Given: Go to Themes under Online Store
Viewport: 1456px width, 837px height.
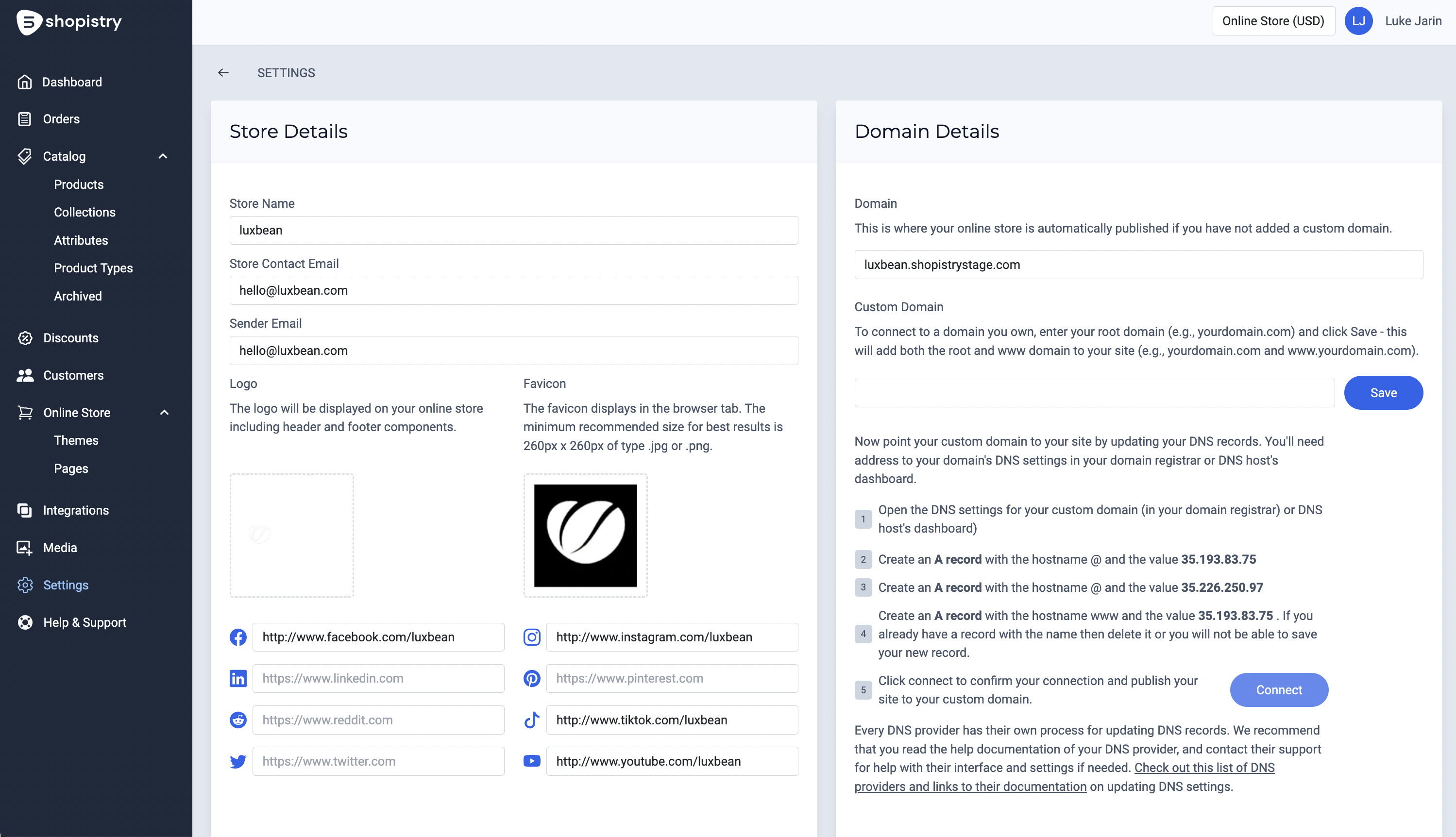Looking at the screenshot, I should (x=76, y=440).
